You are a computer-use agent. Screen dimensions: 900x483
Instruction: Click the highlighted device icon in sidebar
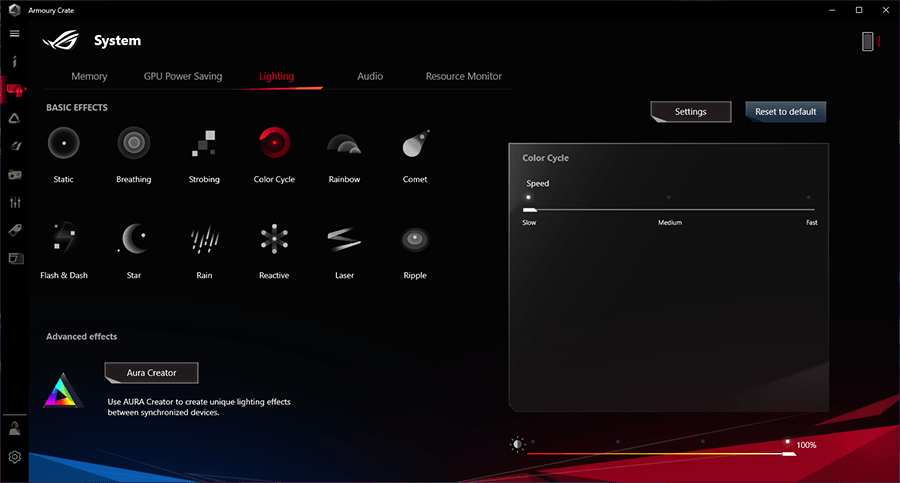[14, 89]
